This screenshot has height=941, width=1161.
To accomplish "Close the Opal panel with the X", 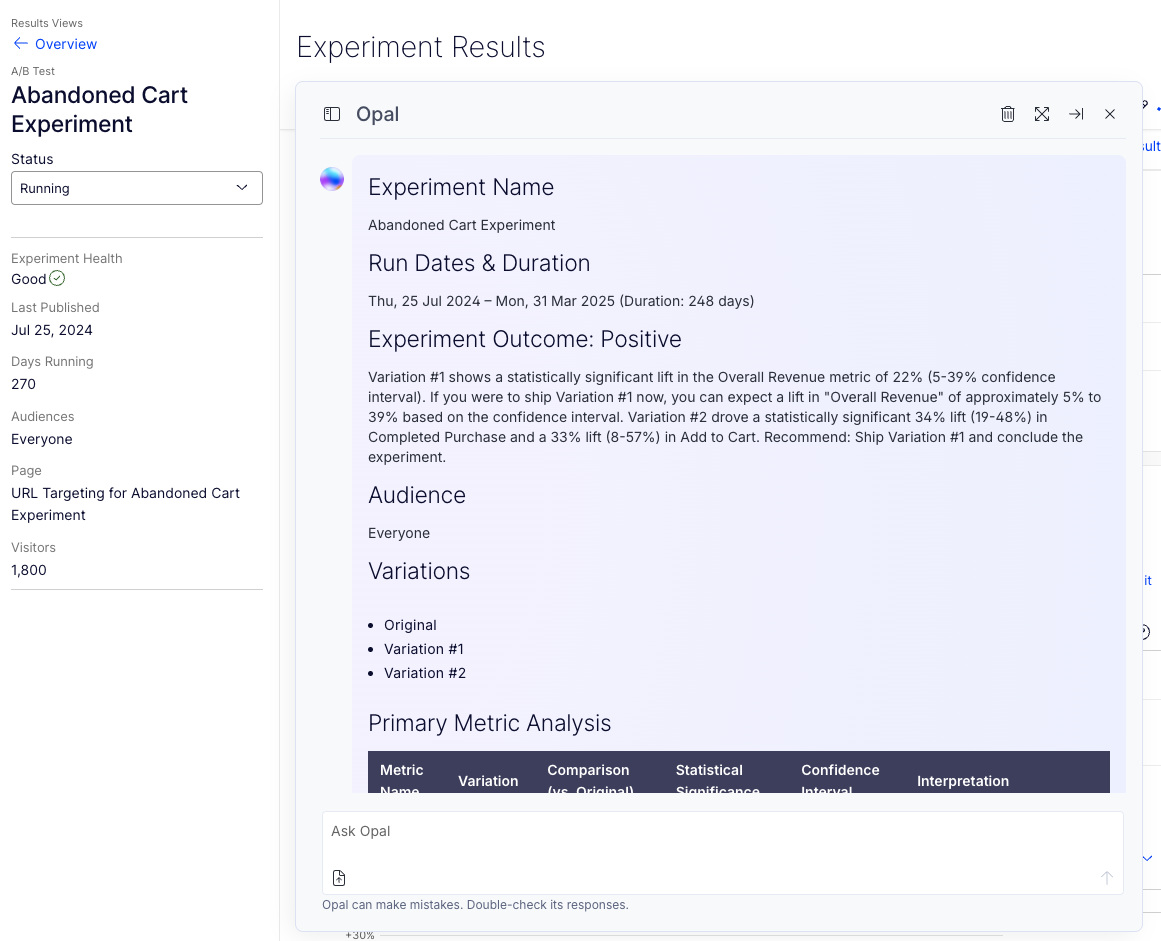I will pyautogui.click(x=1110, y=114).
